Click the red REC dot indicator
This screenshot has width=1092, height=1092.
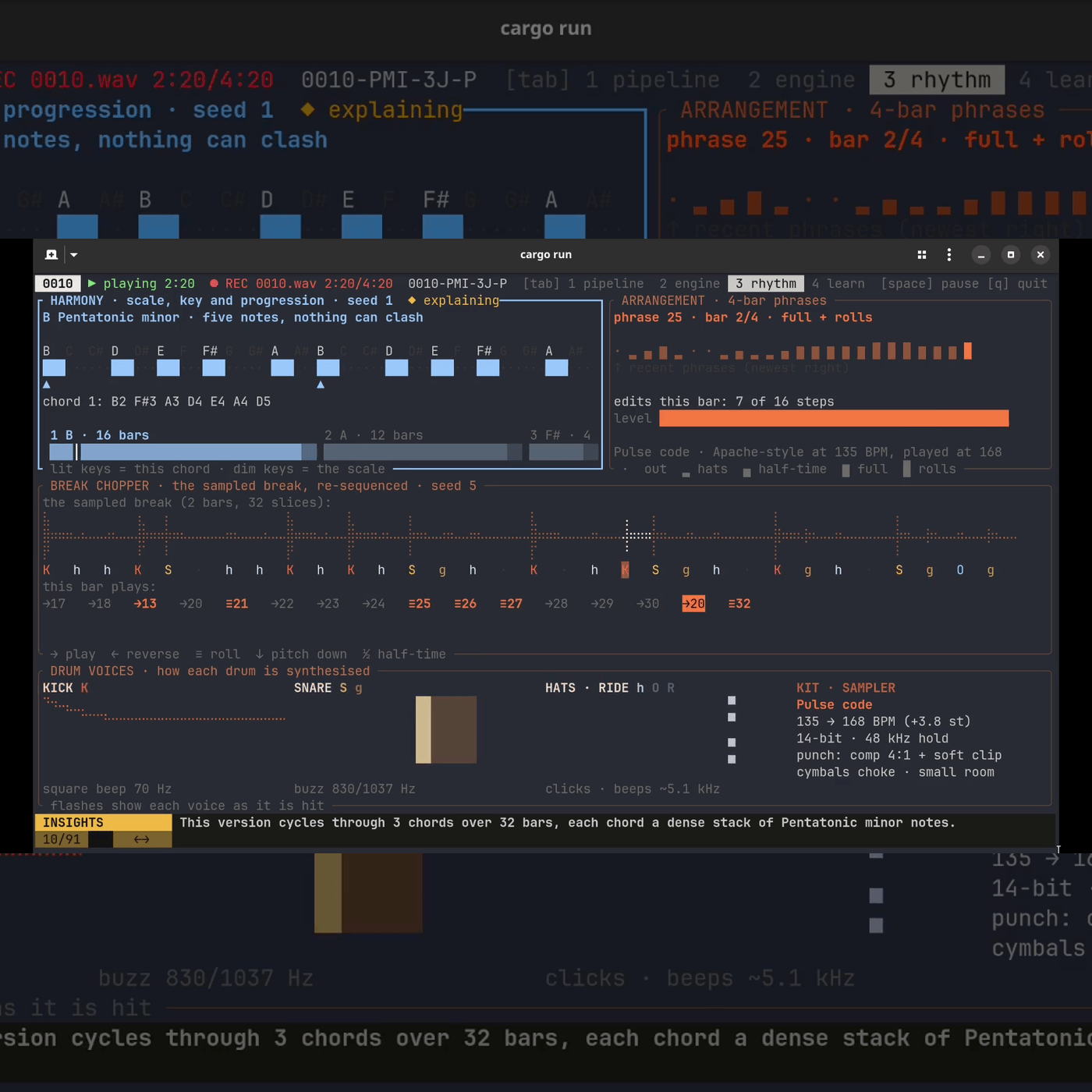point(214,284)
